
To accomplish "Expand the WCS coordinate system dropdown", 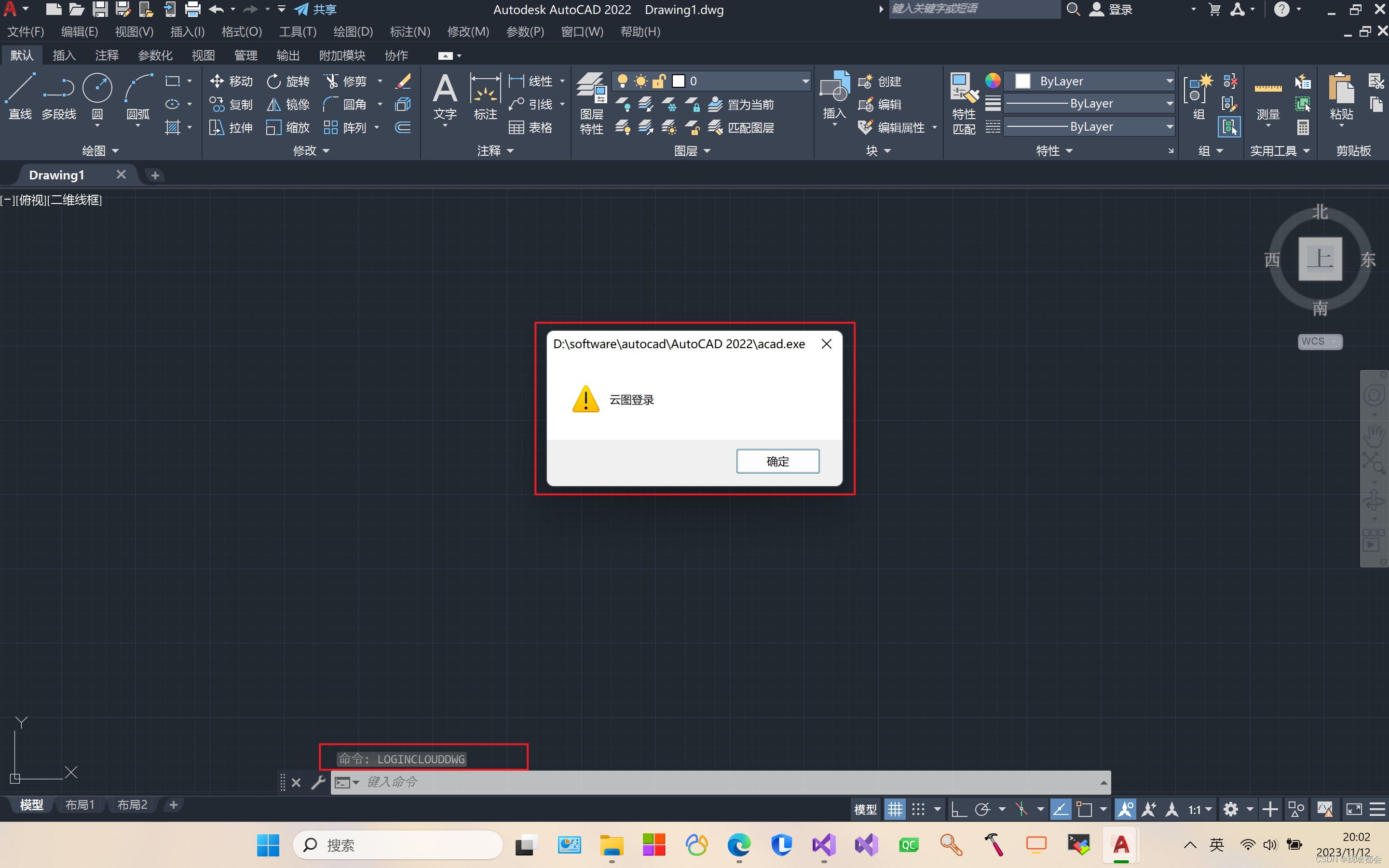I will coord(1335,341).
